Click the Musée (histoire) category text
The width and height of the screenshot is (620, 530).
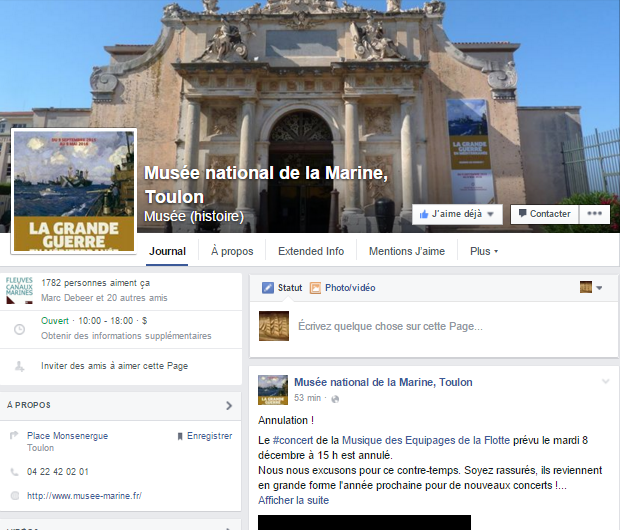(194, 216)
